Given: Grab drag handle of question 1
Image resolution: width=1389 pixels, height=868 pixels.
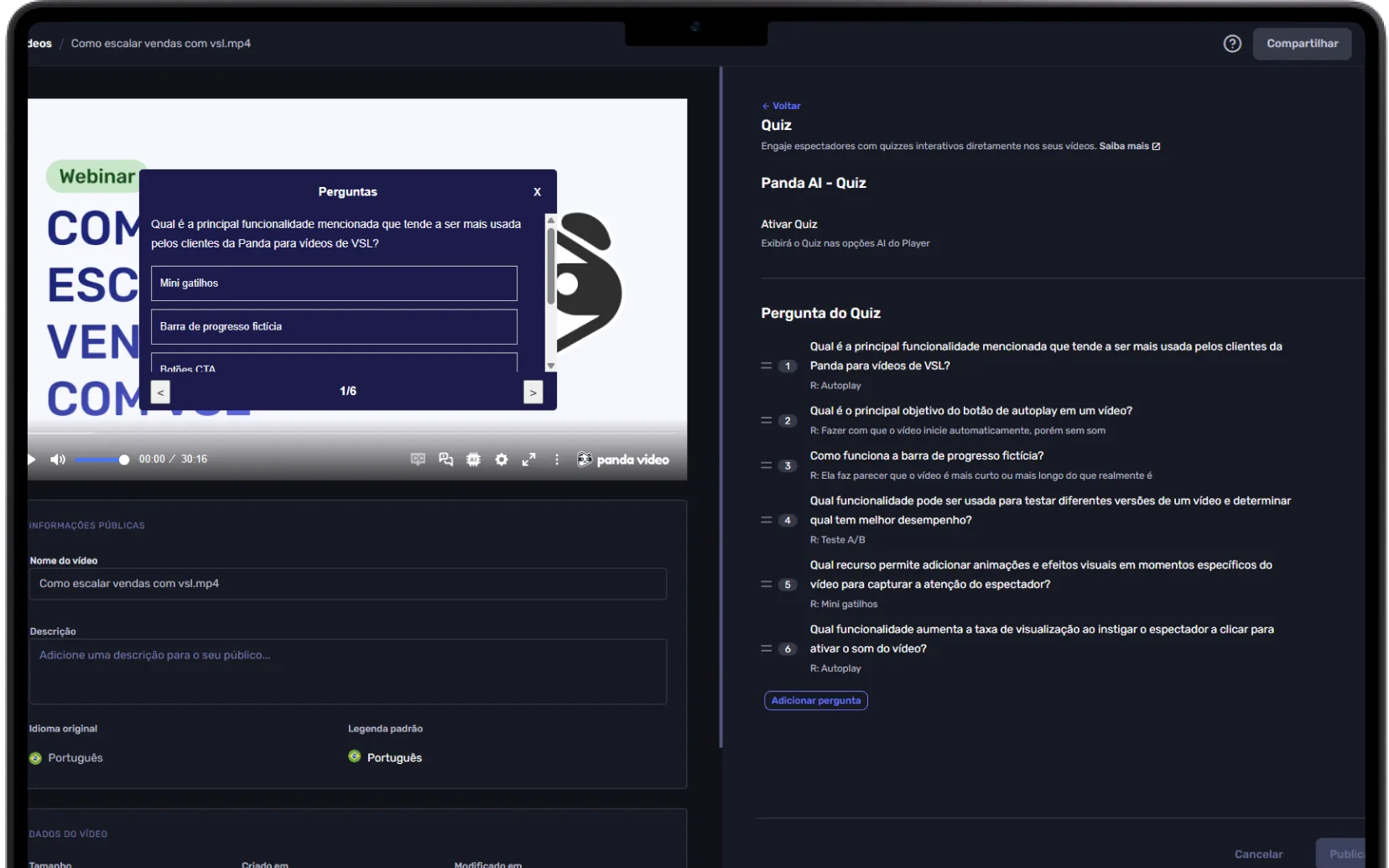Looking at the screenshot, I should coord(767,366).
